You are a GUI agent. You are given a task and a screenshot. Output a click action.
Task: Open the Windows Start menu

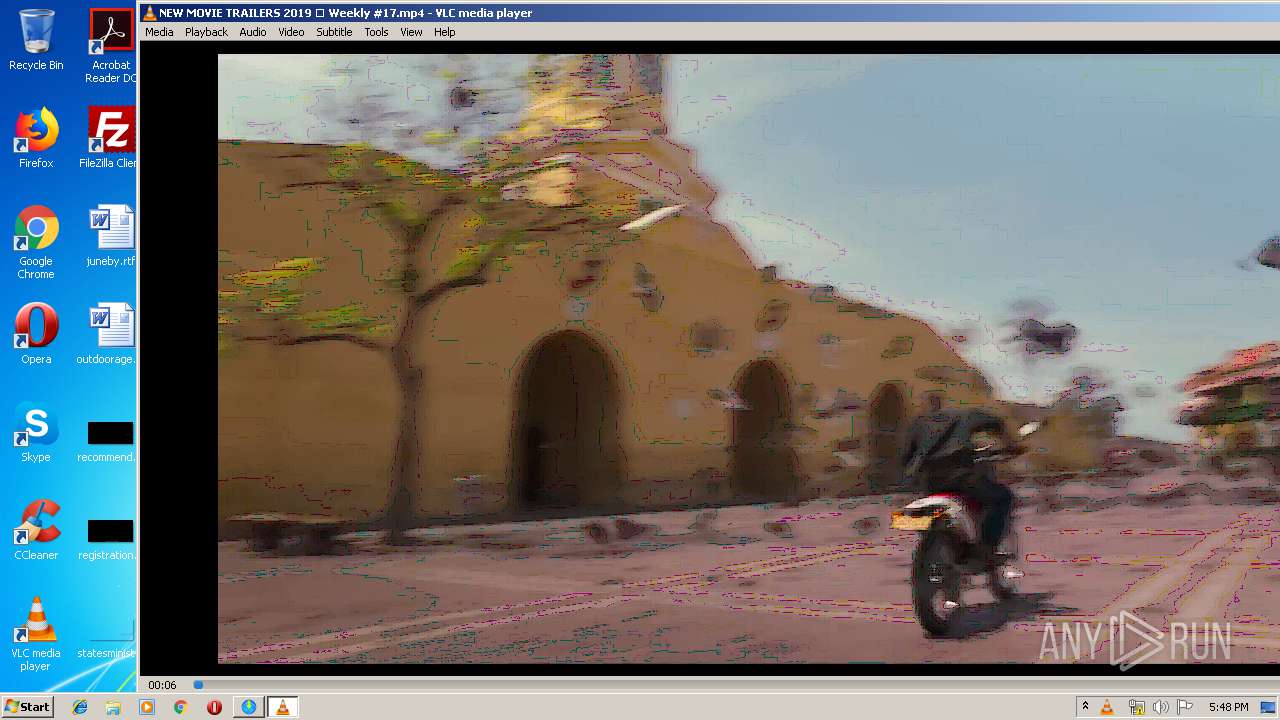coord(27,707)
